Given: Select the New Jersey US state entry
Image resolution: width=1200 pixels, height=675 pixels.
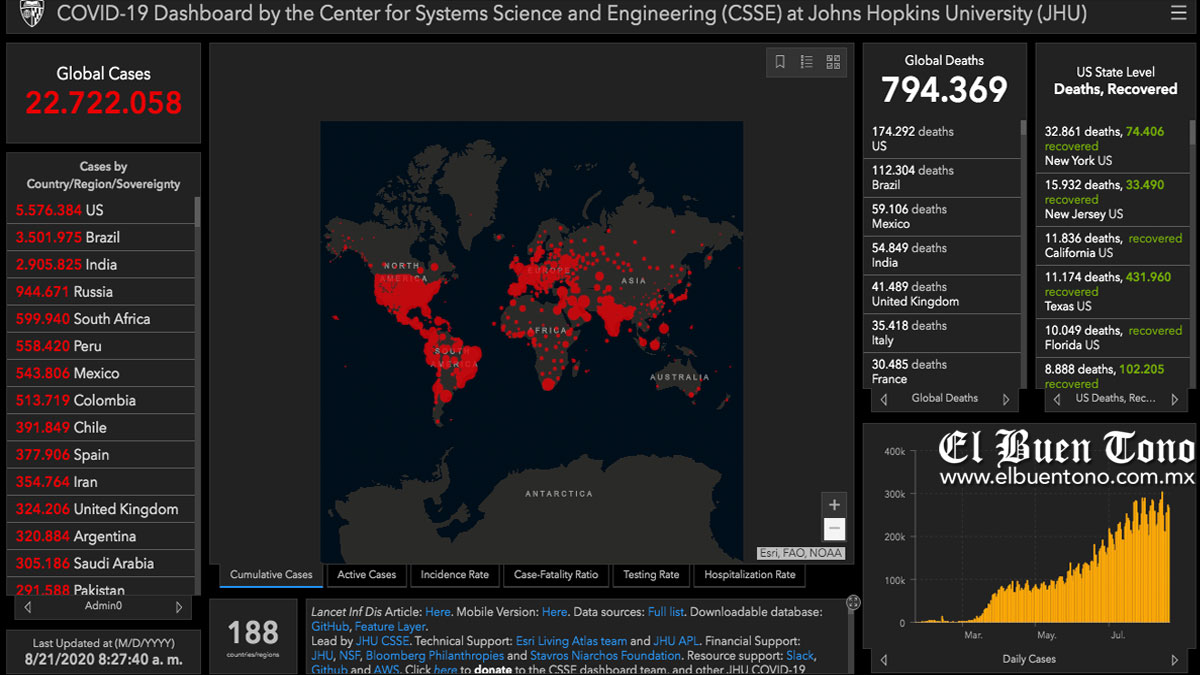Looking at the screenshot, I should [x=1113, y=199].
